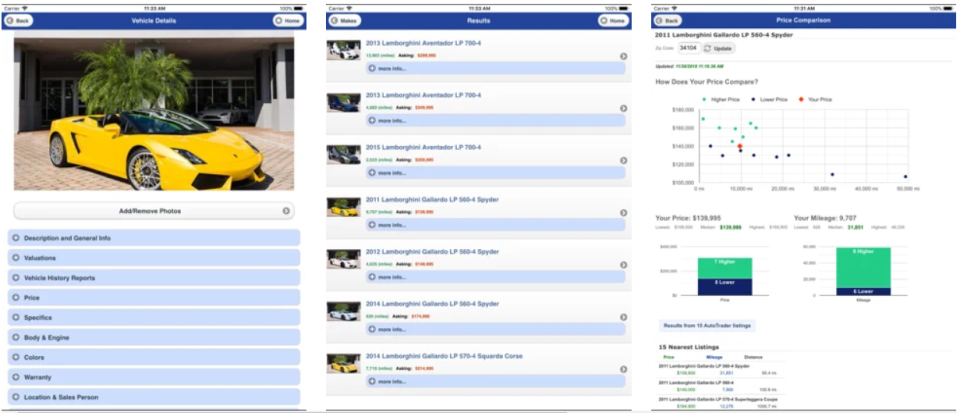
Task: Expand Description and General Info section
Action: [x=154, y=238]
